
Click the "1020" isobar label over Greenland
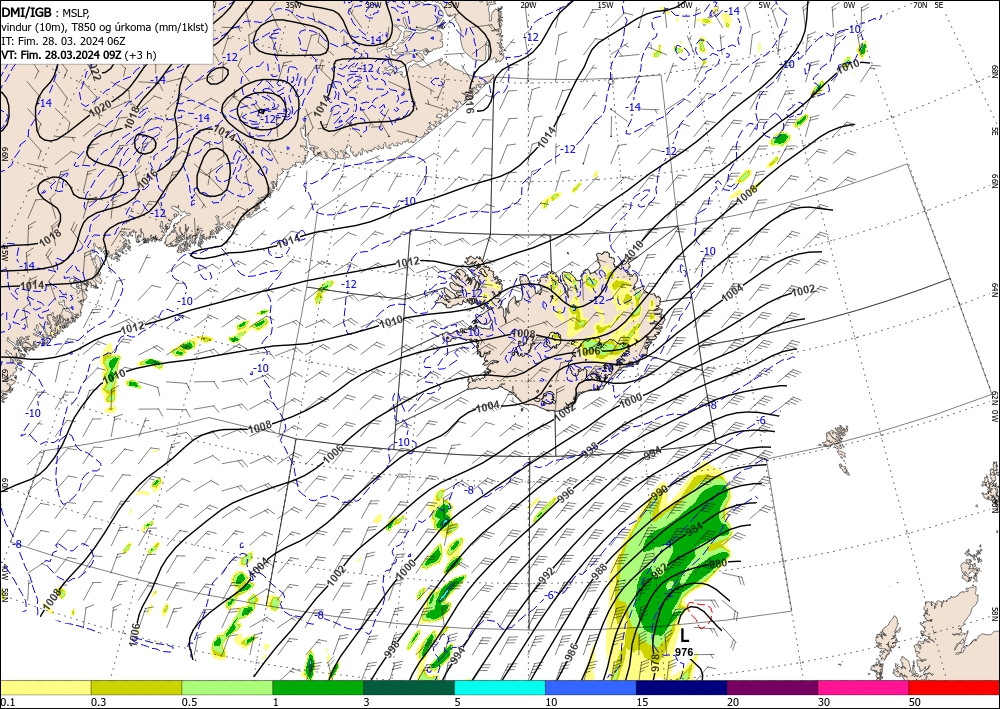click(x=99, y=106)
